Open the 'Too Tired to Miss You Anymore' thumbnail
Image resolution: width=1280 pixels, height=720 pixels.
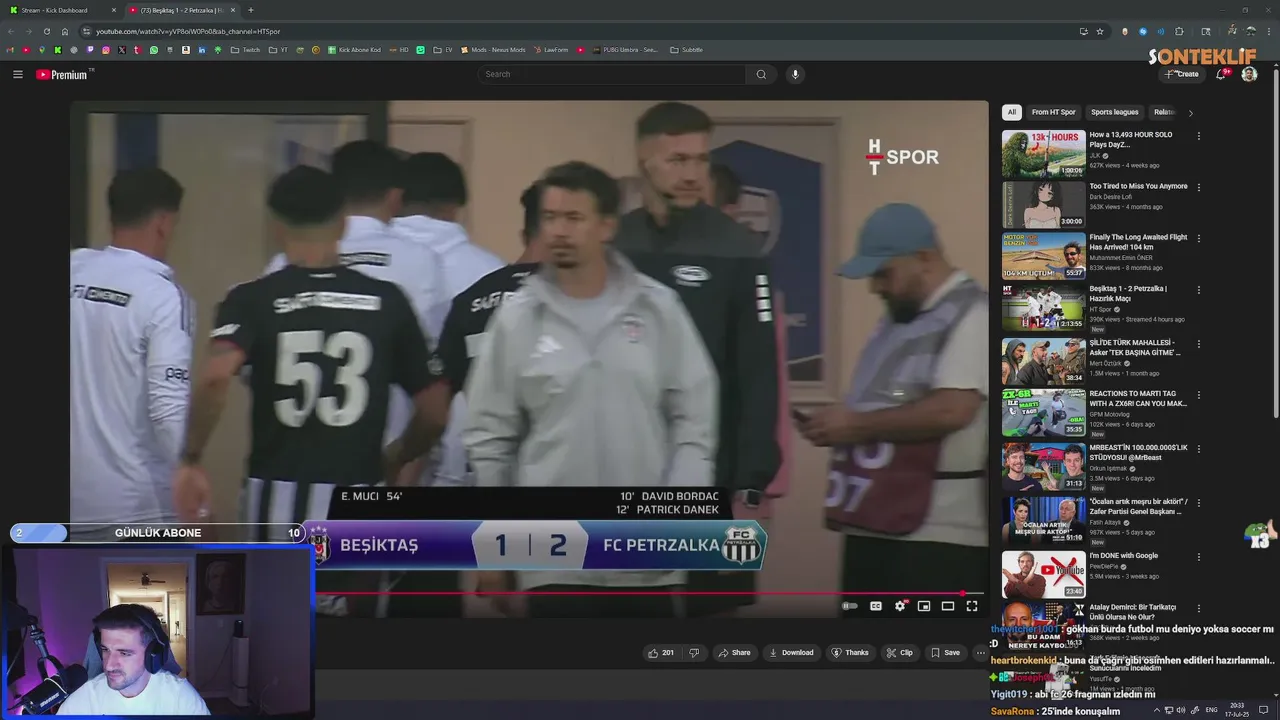click(x=1044, y=205)
